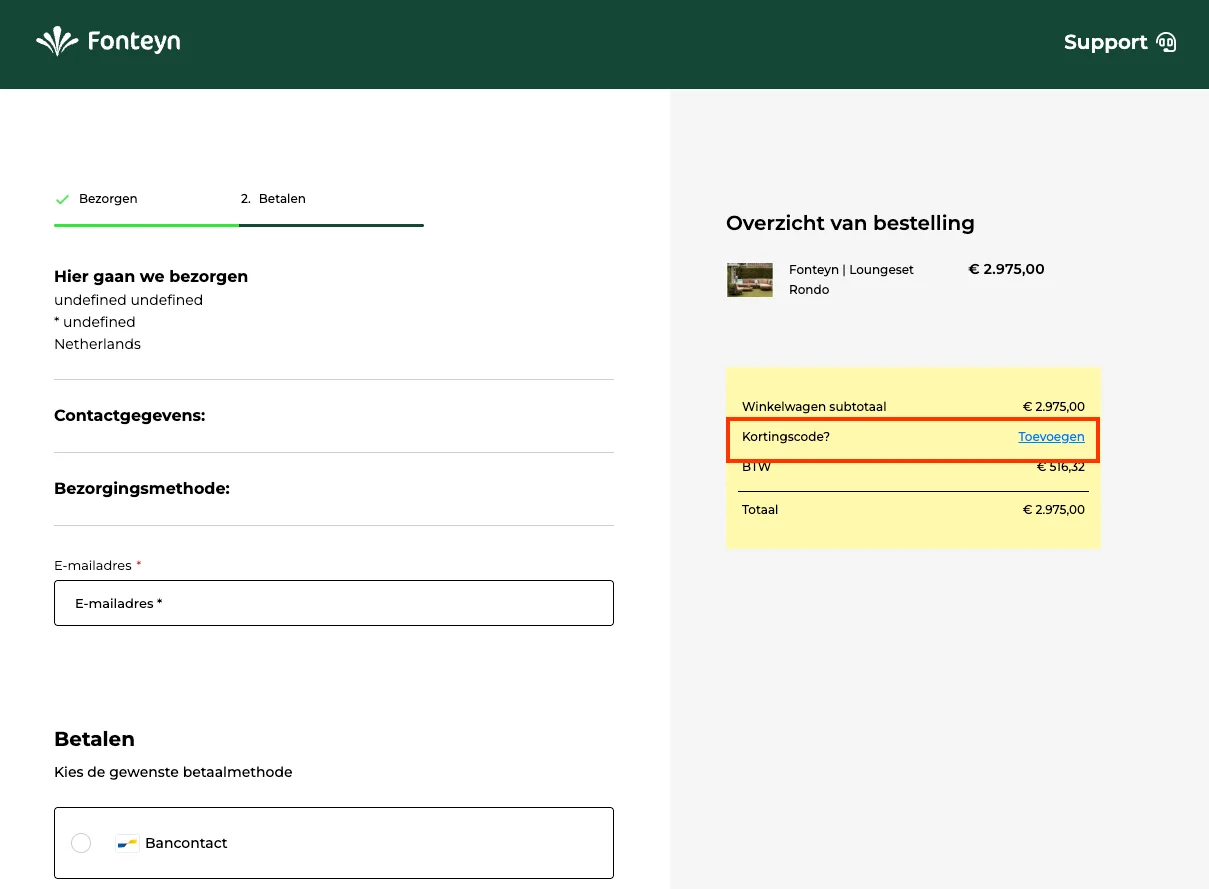Click the Bancontact payment logo icon

point(126,843)
